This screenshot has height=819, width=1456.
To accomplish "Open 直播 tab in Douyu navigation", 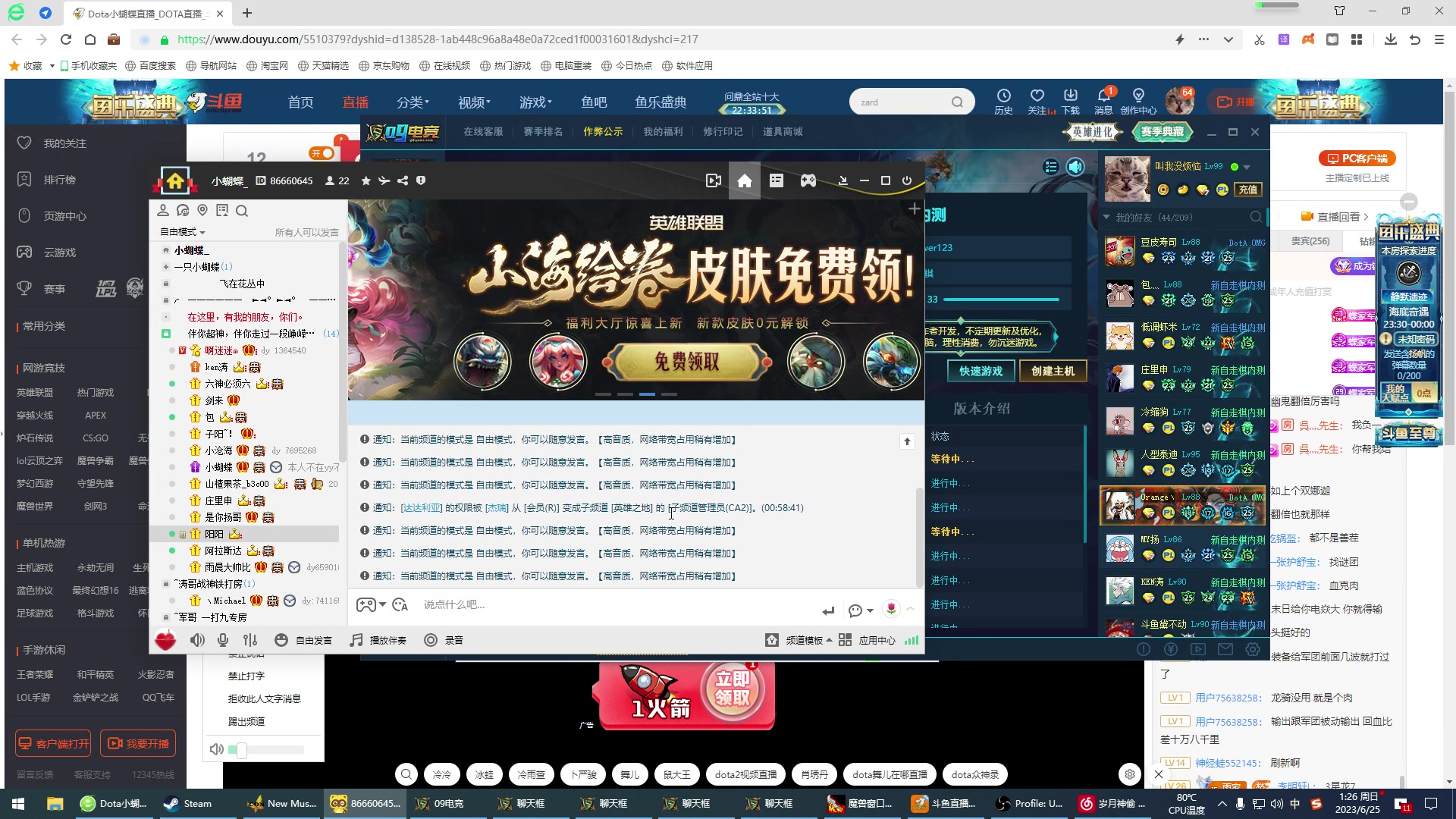I will point(355,102).
